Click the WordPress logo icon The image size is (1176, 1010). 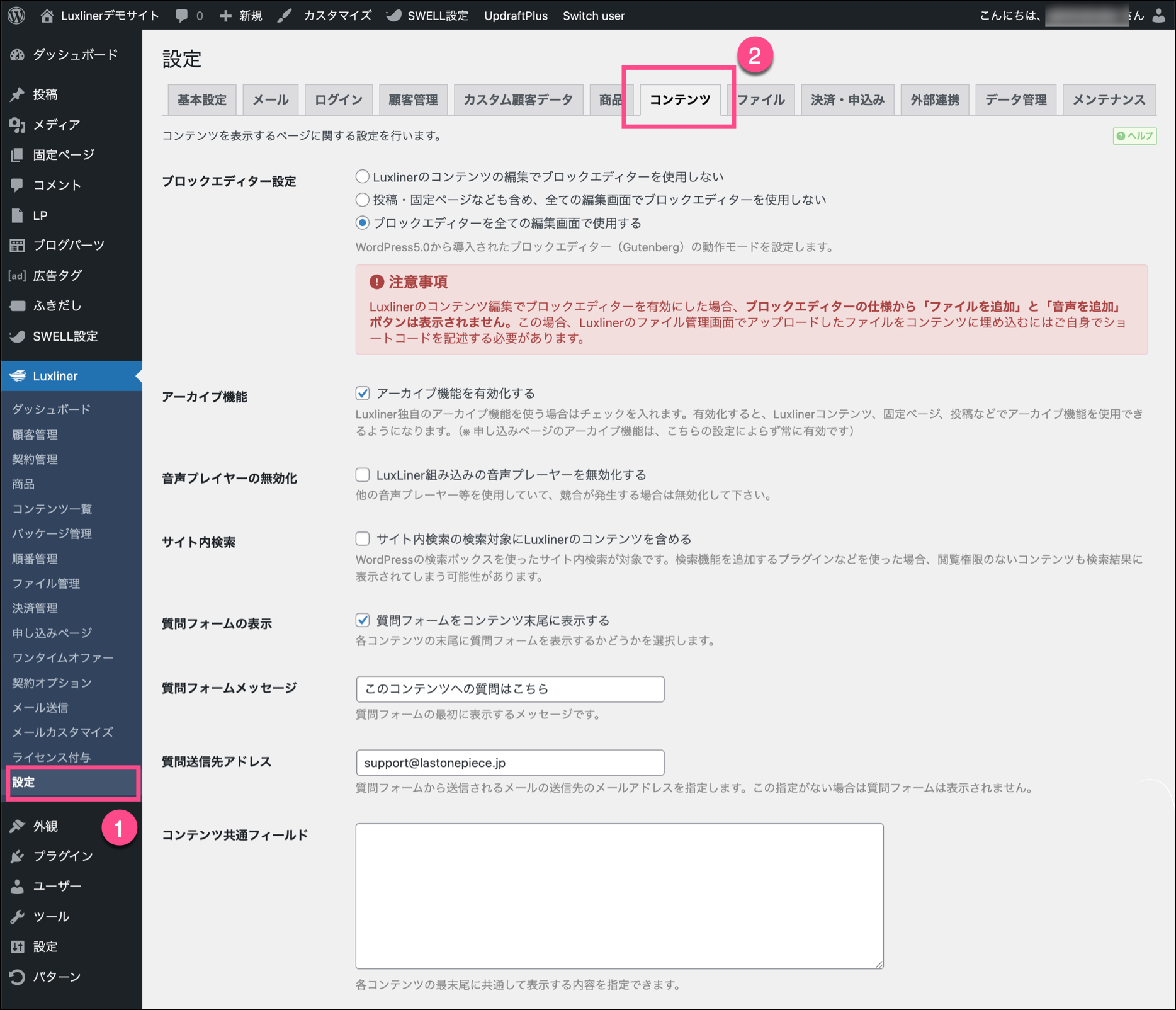point(17,15)
